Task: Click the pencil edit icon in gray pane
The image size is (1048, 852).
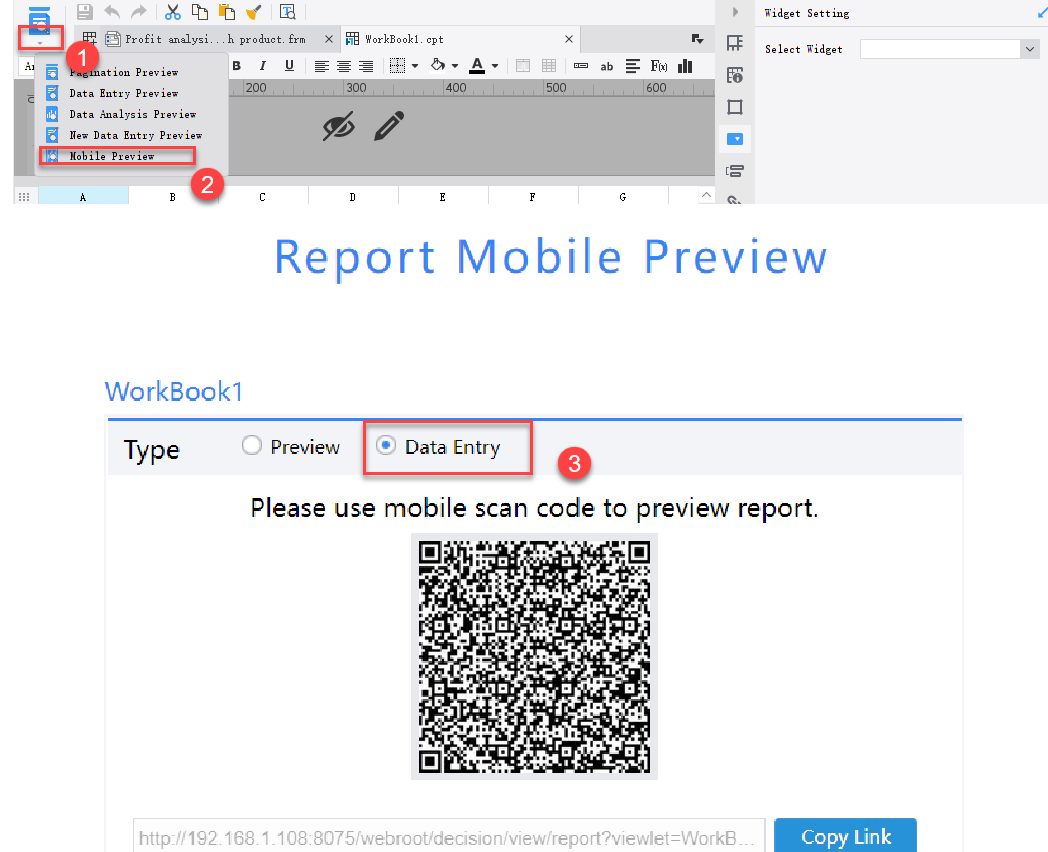Action: [389, 126]
